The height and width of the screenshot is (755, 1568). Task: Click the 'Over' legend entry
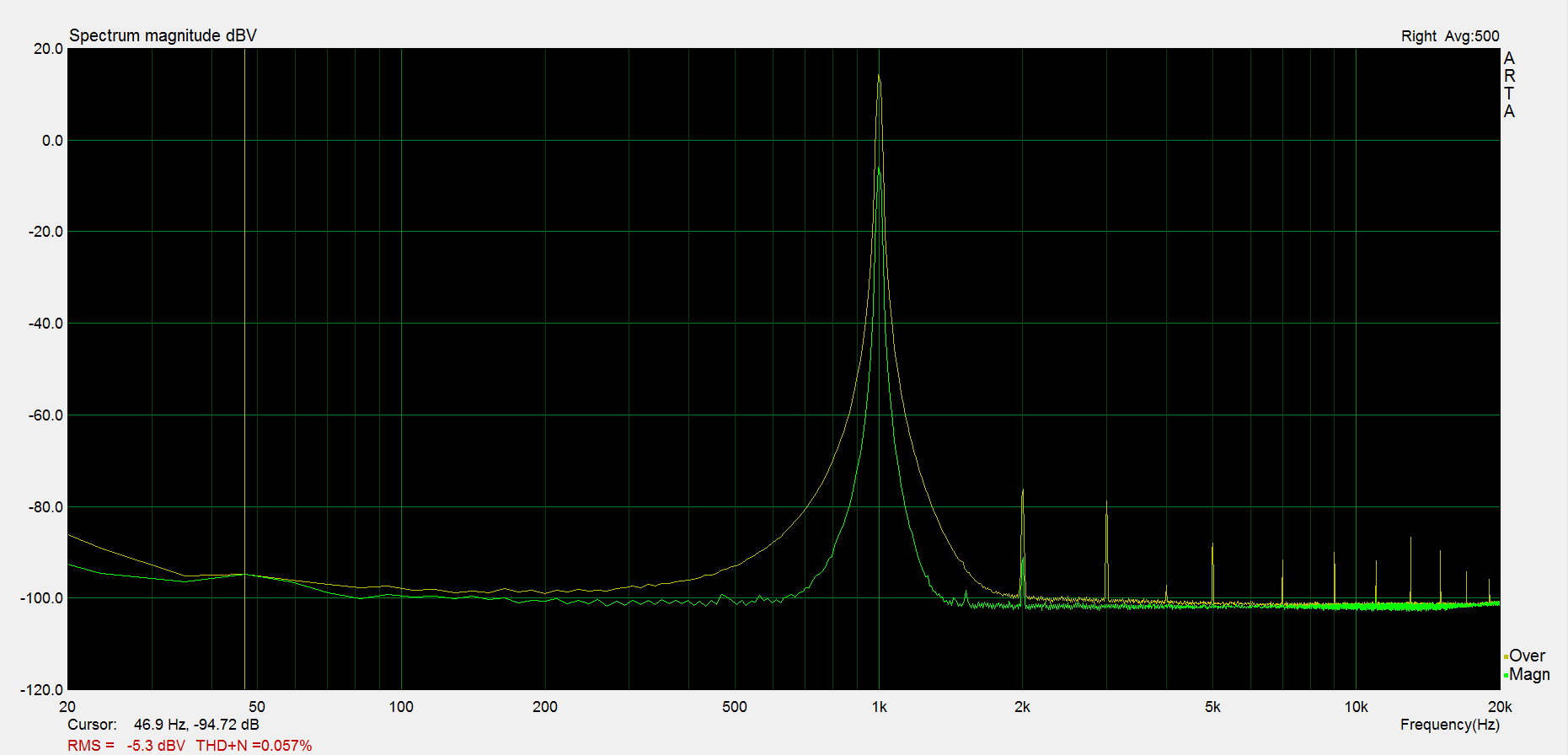coord(1527,656)
